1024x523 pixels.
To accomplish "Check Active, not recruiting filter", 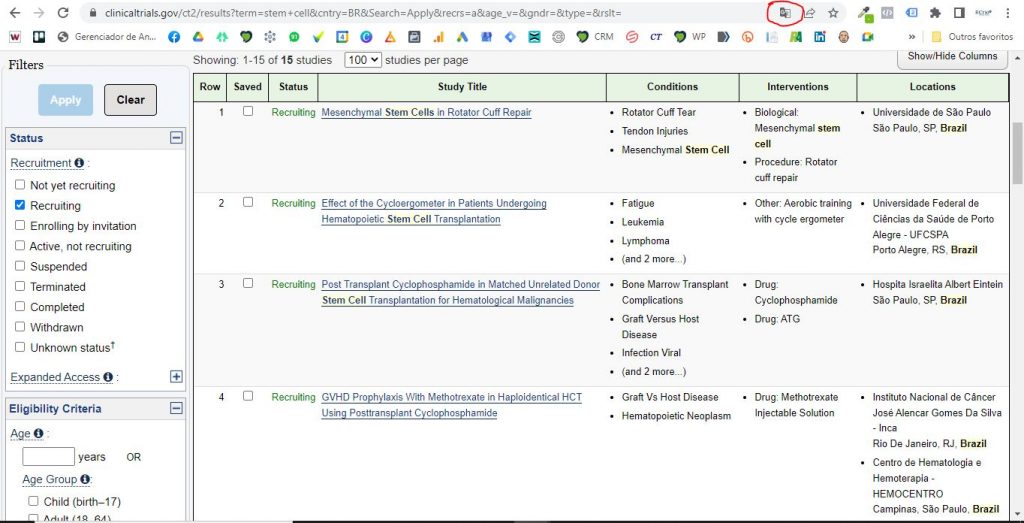I will coord(20,246).
